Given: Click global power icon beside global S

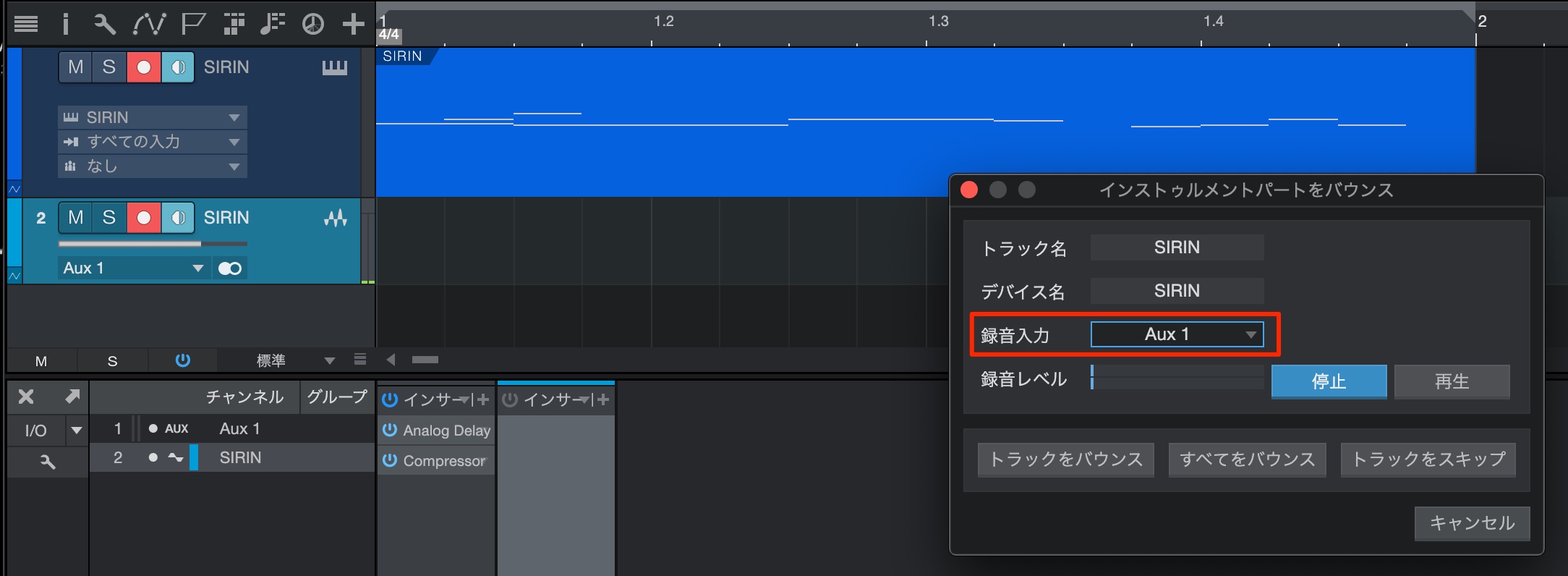Looking at the screenshot, I should click(x=183, y=360).
